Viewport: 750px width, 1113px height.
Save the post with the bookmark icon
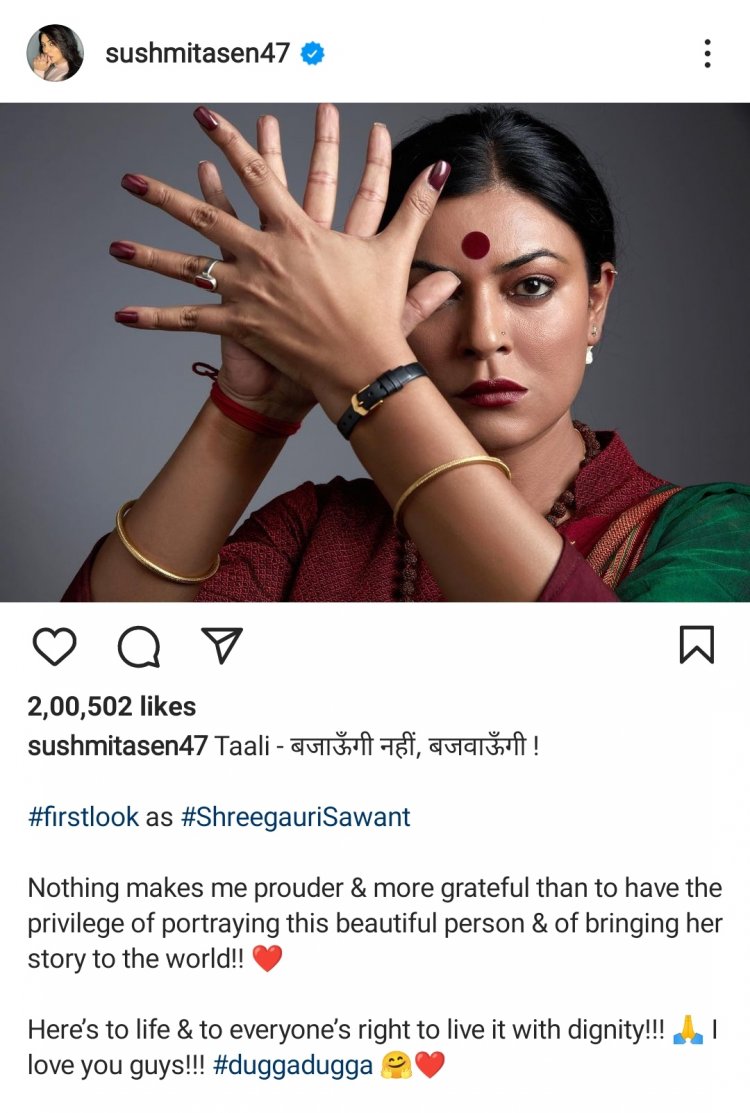[x=697, y=645]
